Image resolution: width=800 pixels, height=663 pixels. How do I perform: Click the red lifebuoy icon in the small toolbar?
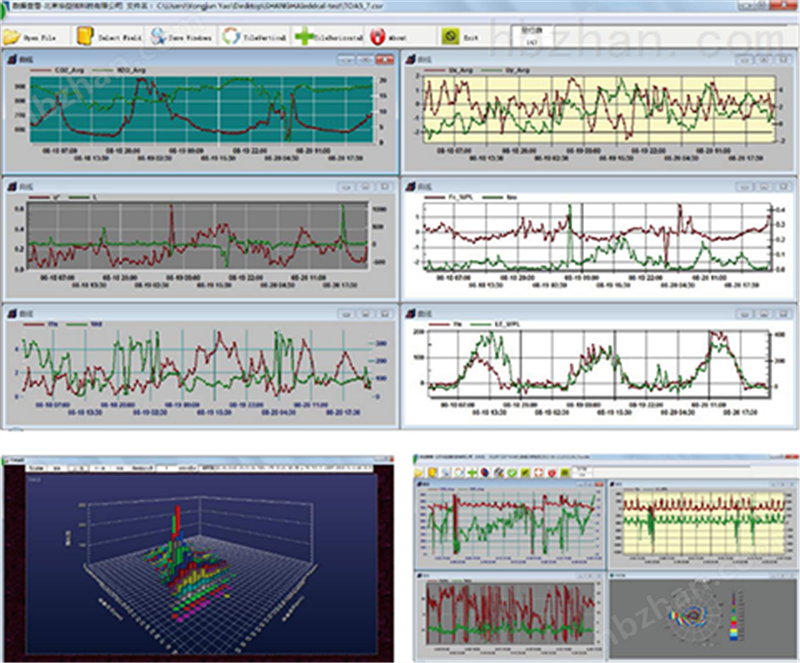tap(537, 471)
